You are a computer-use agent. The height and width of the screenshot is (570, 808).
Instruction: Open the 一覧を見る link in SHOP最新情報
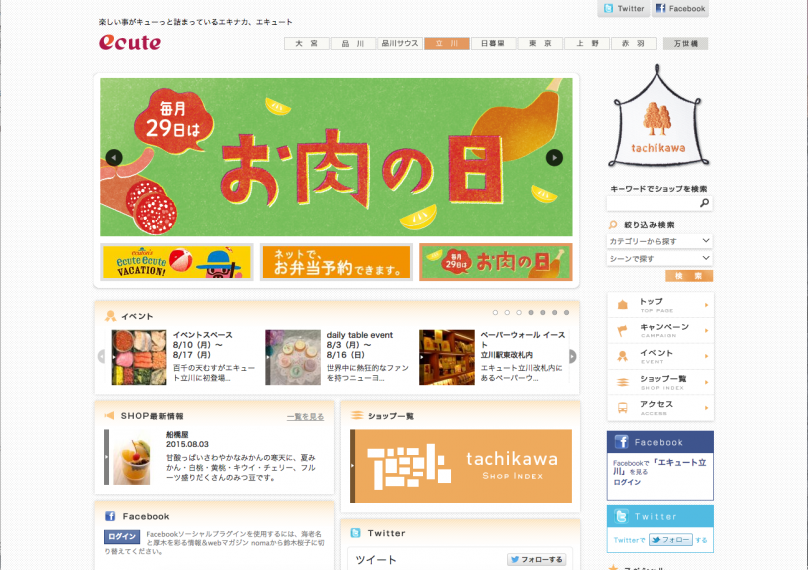306,416
